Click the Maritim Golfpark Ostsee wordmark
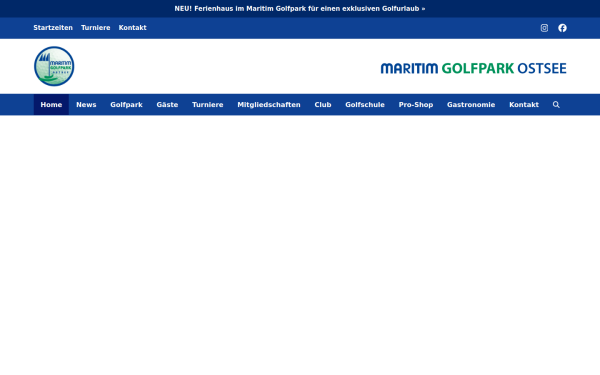The height and width of the screenshot is (375, 600). 473,68
